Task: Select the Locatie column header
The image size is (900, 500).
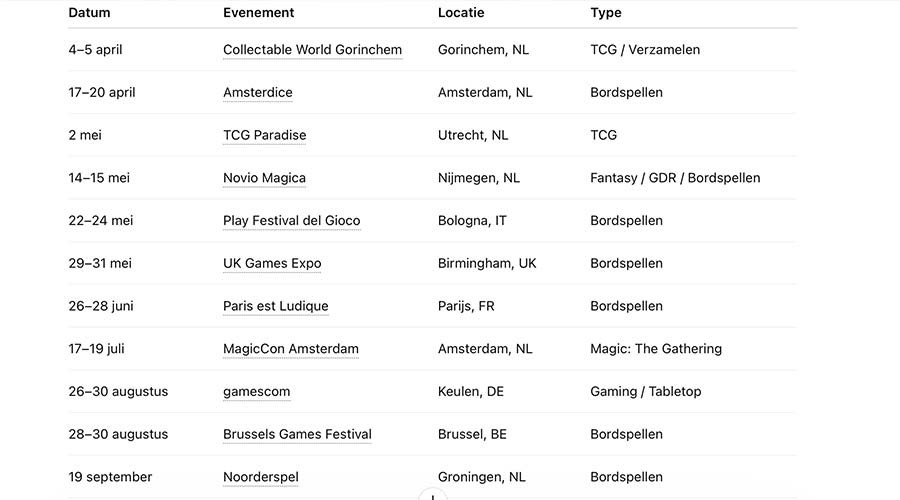Action: coord(461,13)
